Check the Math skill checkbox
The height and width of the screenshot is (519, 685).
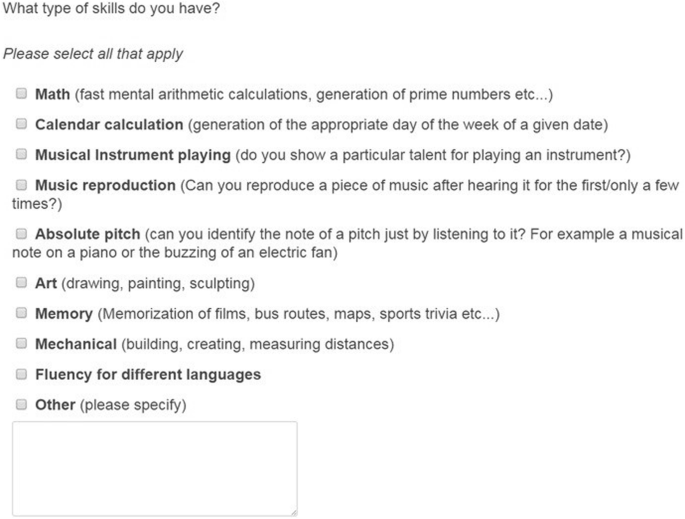(x=21, y=93)
